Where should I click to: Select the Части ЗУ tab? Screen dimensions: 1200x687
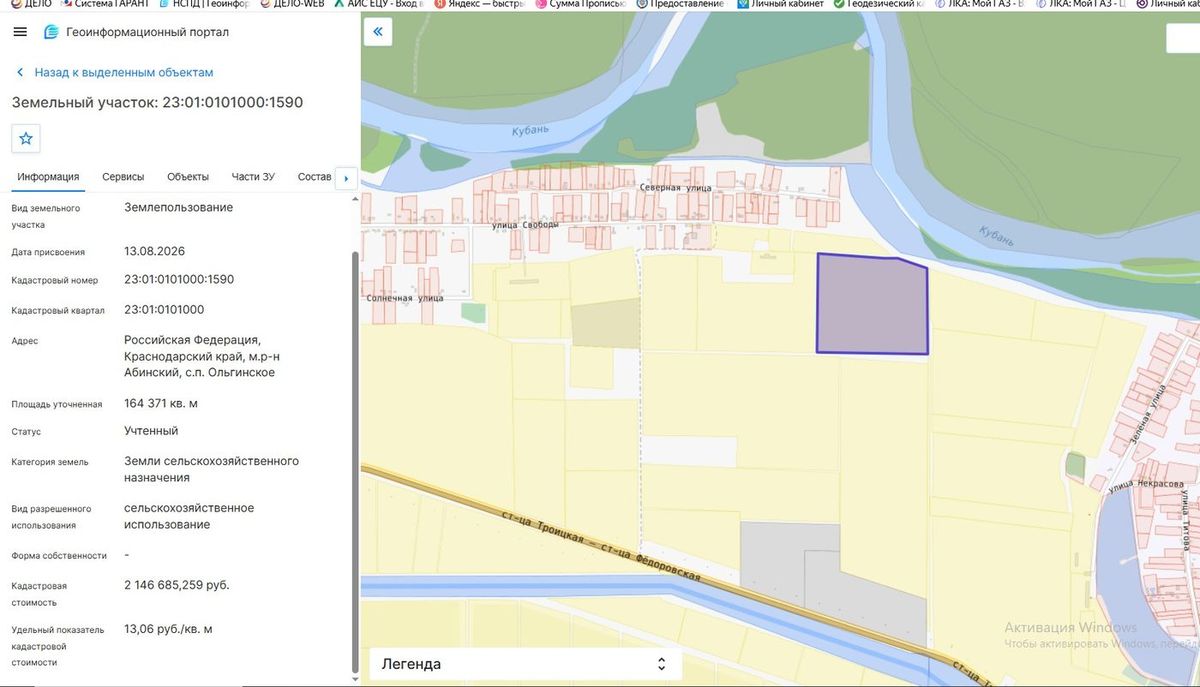(253, 177)
